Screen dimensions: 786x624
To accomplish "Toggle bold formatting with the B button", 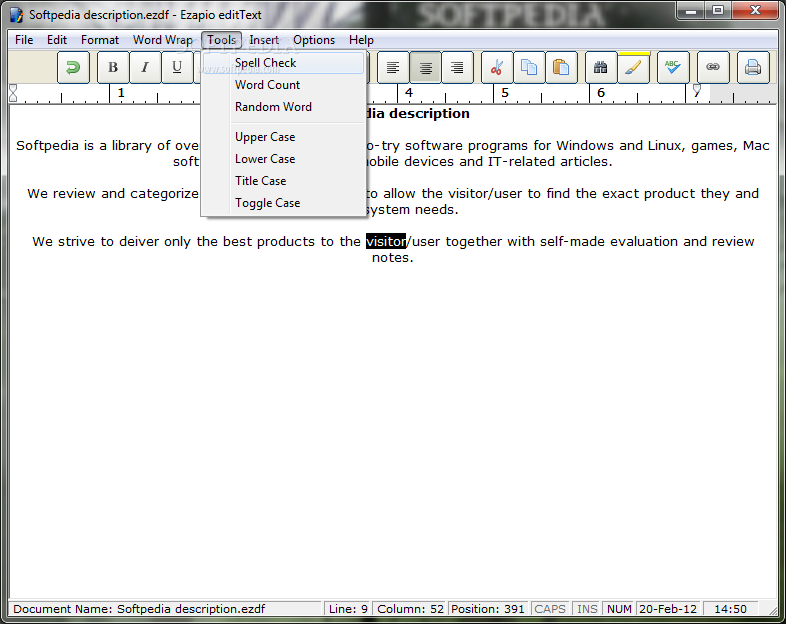I will [113, 67].
